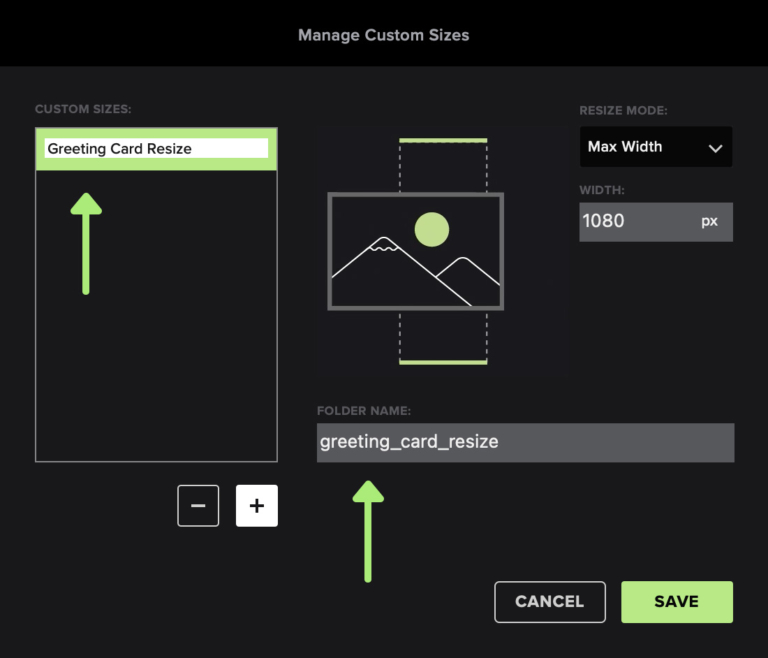Click the sun circle in the preview

point(432,229)
